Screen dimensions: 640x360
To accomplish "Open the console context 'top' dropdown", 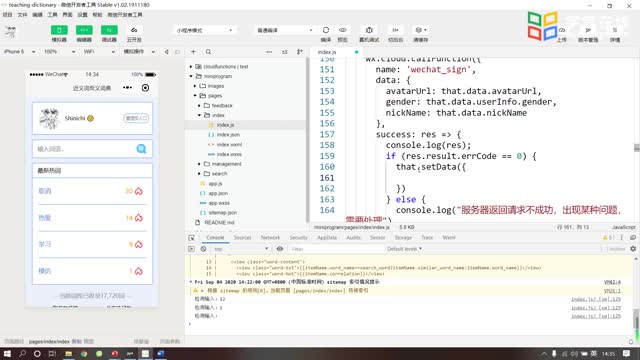I will [241, 249].
